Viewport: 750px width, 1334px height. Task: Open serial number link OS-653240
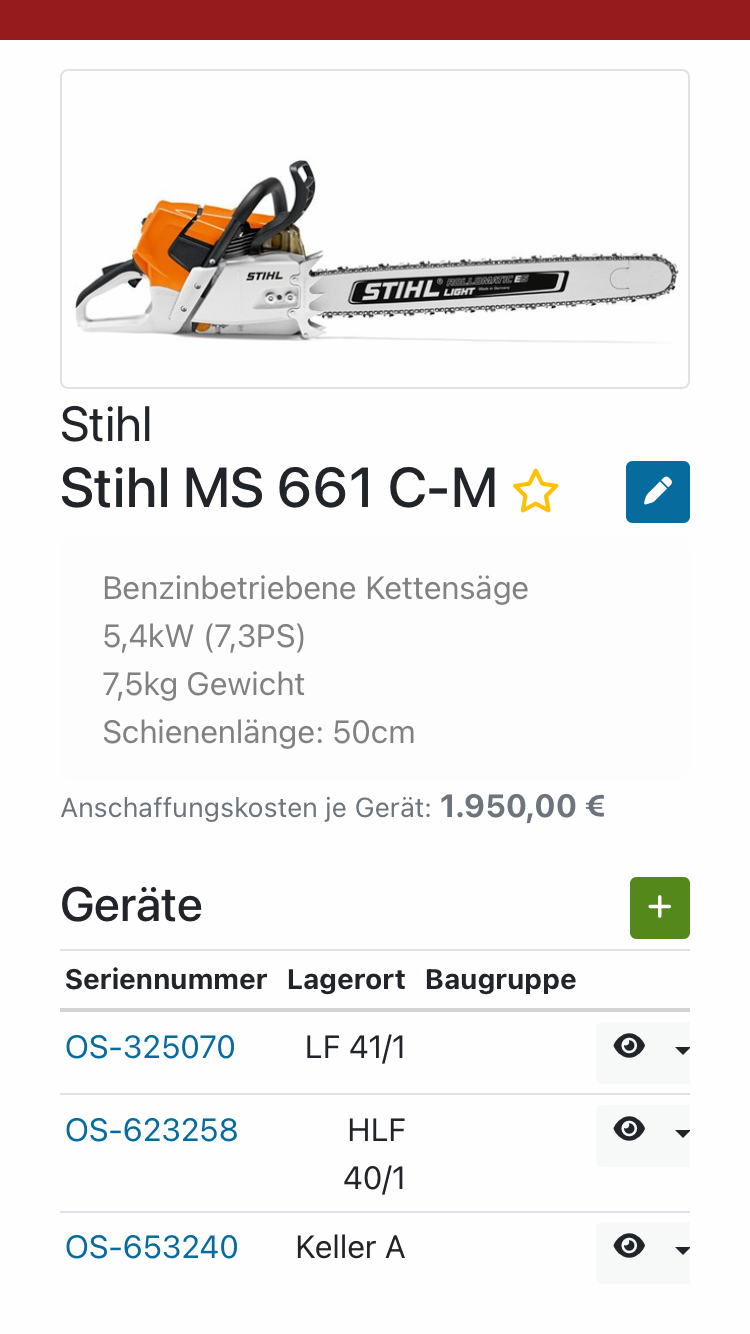[x=151, y=1247]
